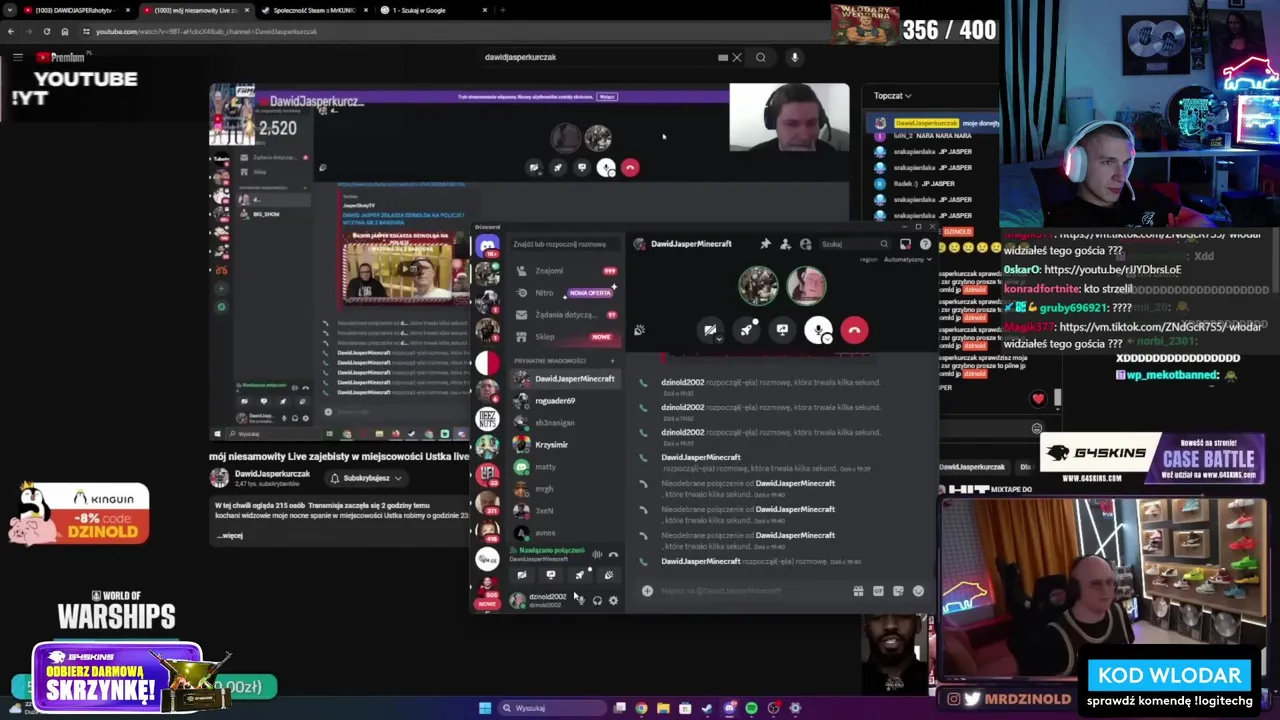The image size is (1280, 720).
Task: Open DawidJasperKurczak channel name under video
Action: pos(272,474)
